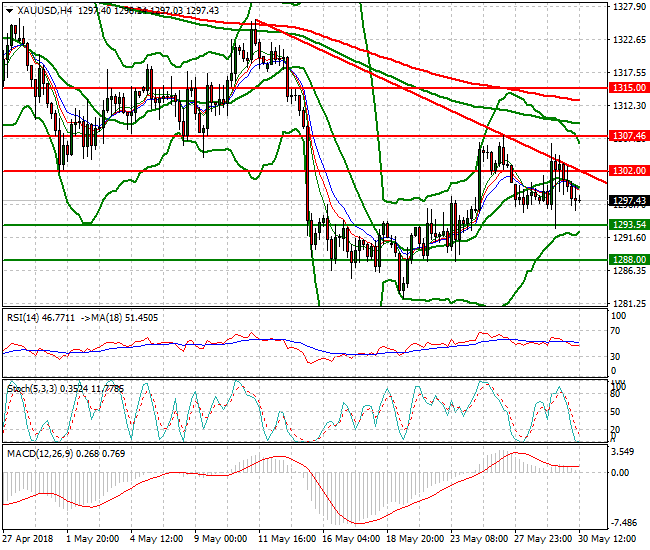
Task: Click the RSI(14) 46.7711 indicator label
Action: tap(41, 318)
